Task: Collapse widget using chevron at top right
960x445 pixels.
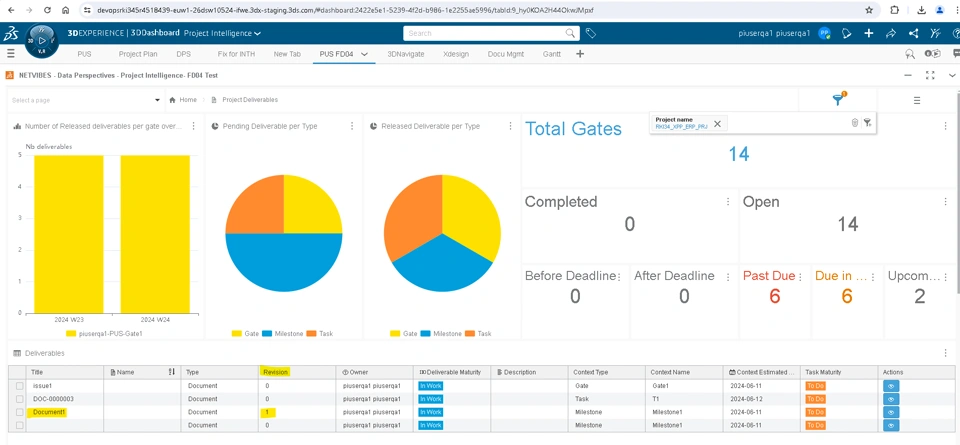Action: [x=952, y=75]
